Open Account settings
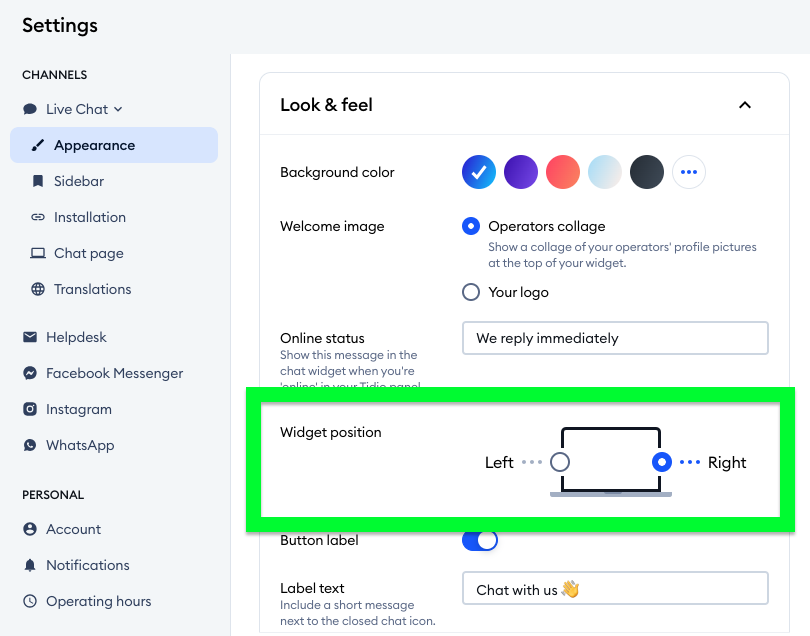The width and height of the screenshot is (810, 636). coord(73,529)
